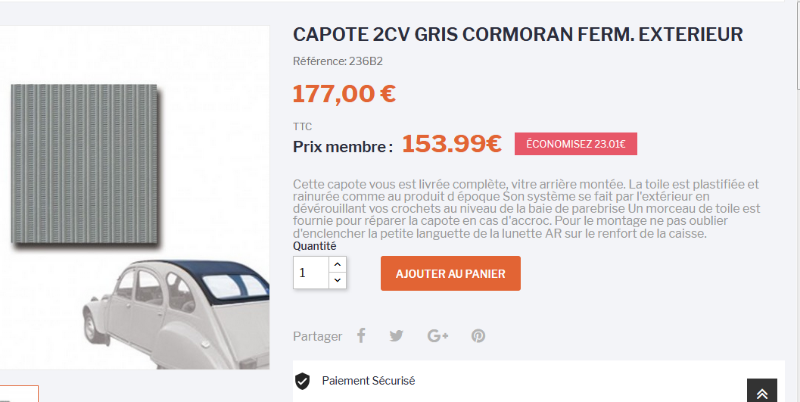
Task: Share the product on Facebook
Action: [x=361, y=336]
